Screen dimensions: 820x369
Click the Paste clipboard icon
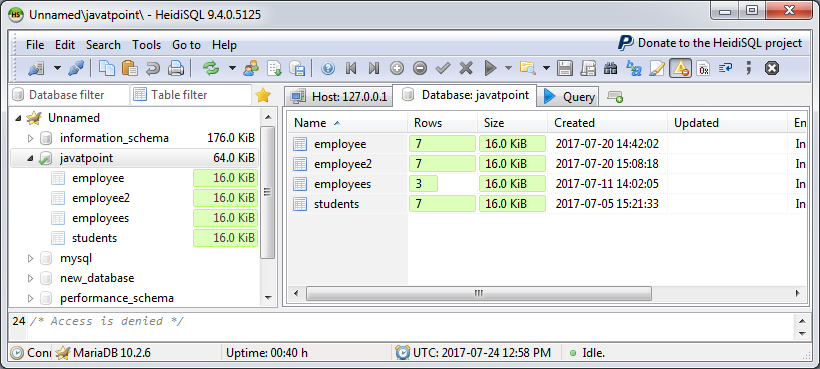tap(130, 68)
